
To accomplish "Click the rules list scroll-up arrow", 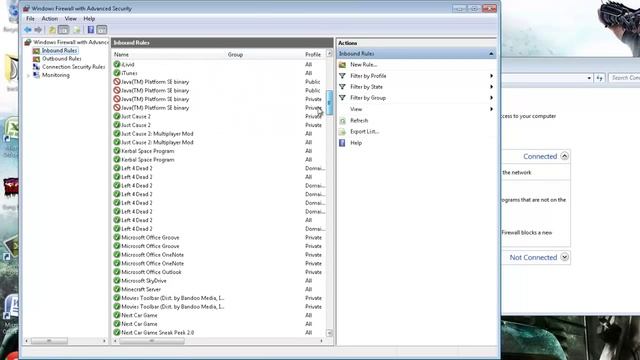I will coord(329,54).
